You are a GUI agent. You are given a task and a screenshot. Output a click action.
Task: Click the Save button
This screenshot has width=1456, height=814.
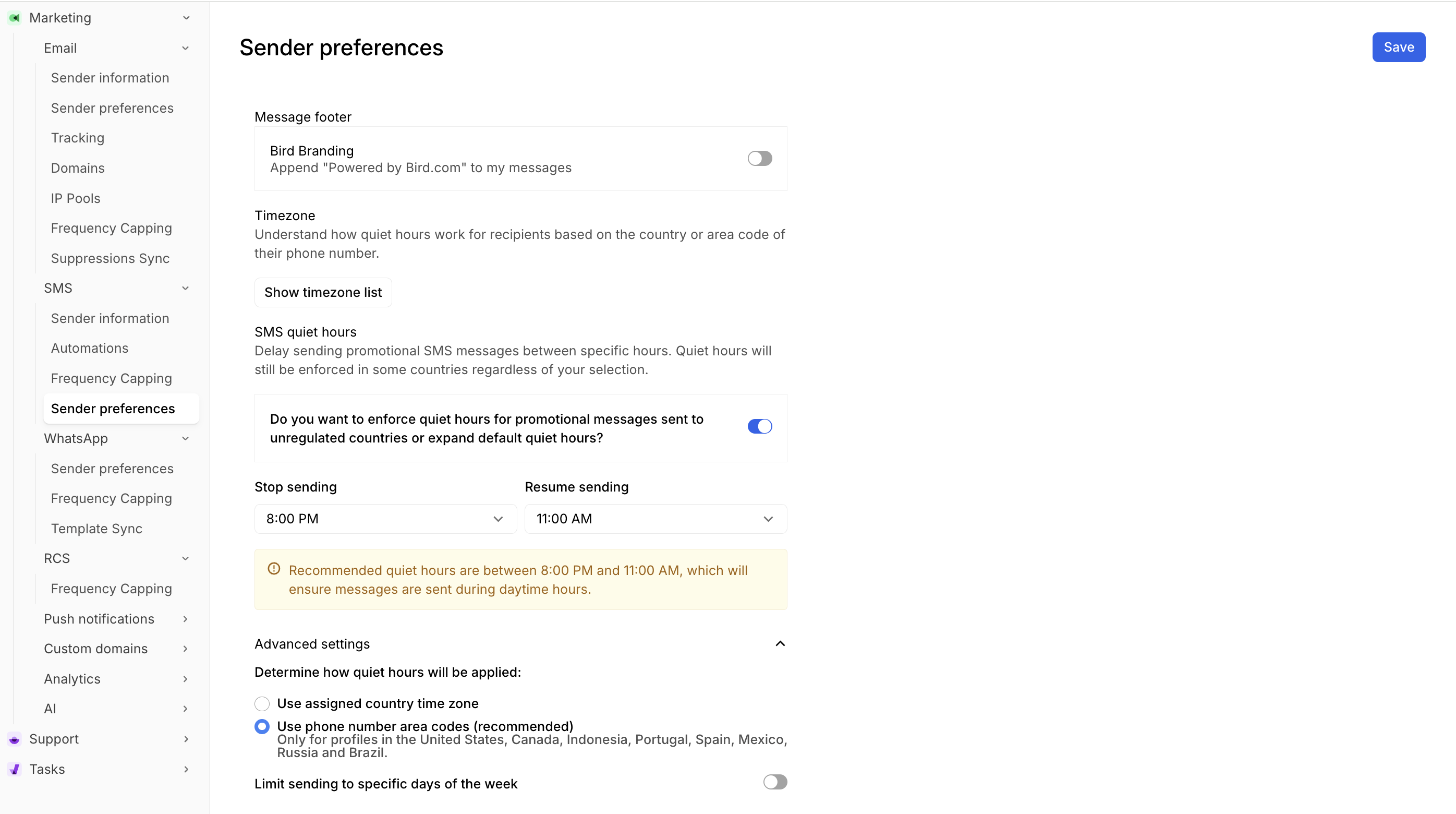[x=1398, y=47]
